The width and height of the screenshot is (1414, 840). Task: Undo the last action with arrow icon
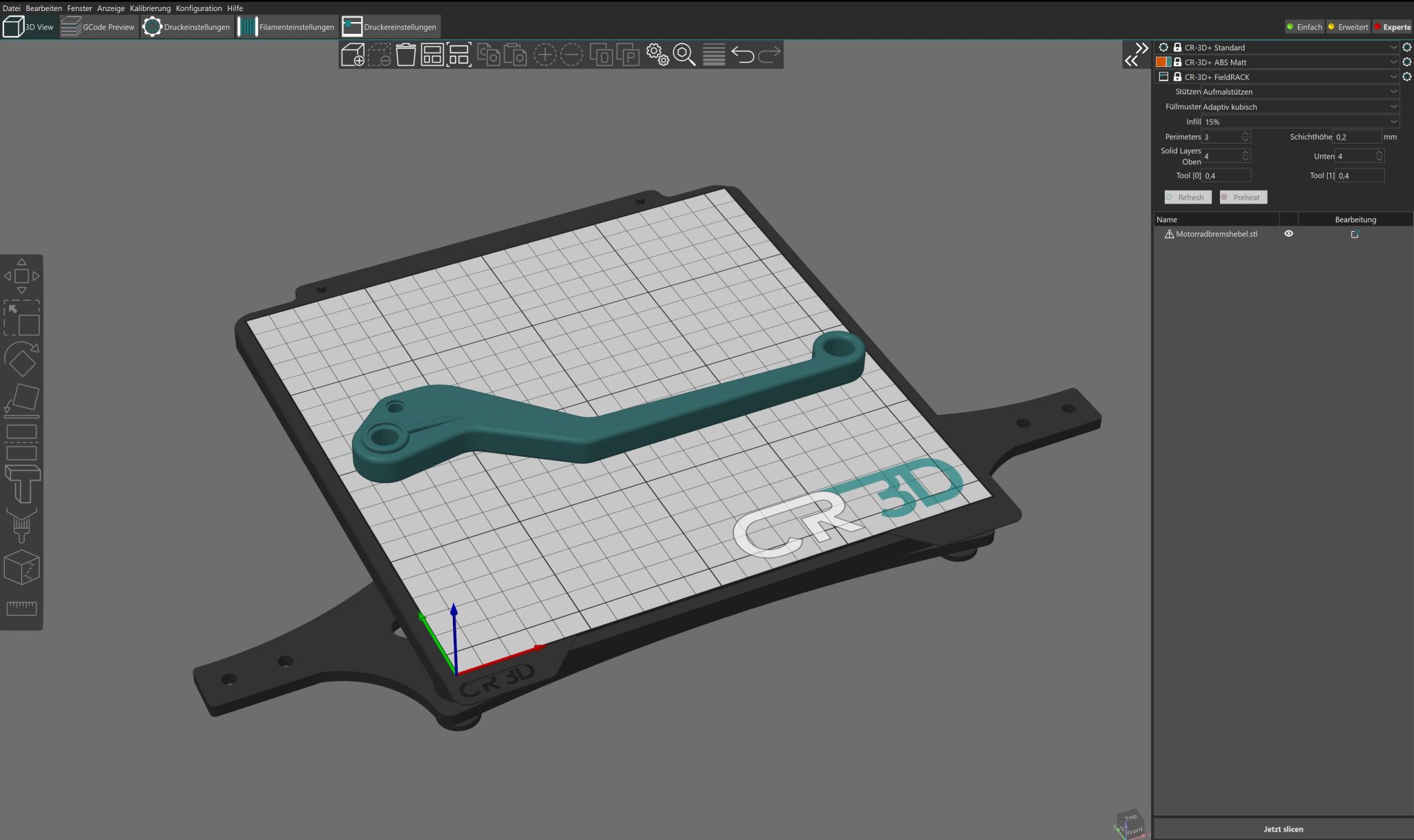pos(742,55)
